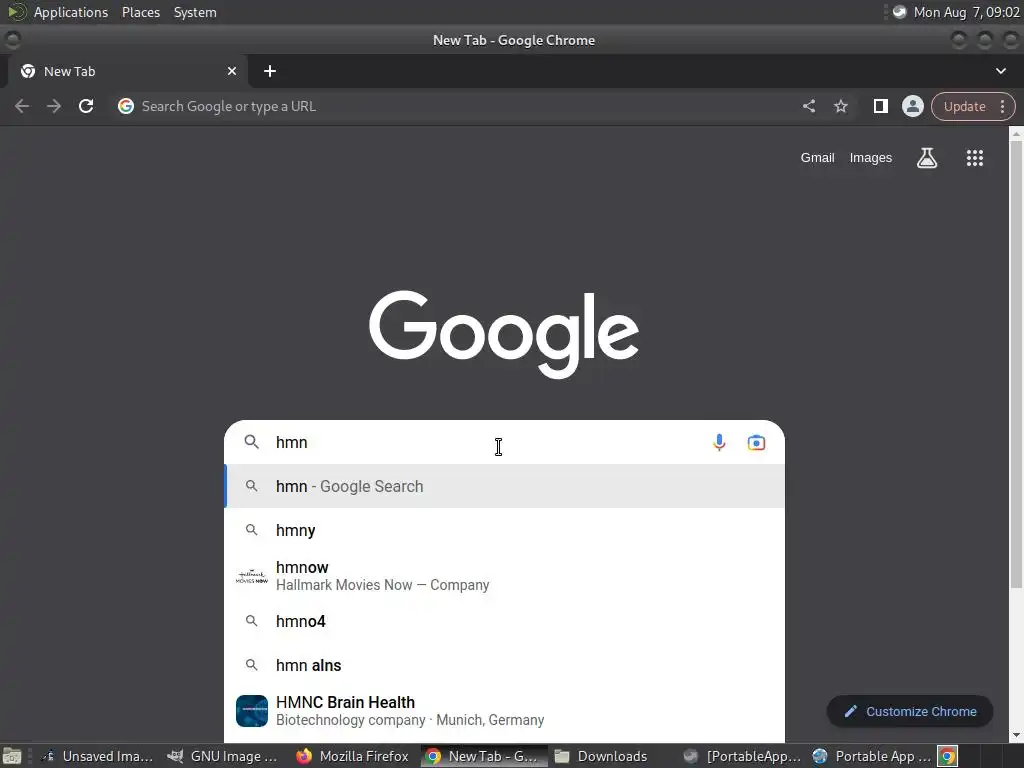Choose the HMNC Brain Health suggestion
1024x768 pixels.
tap(504, 711)
